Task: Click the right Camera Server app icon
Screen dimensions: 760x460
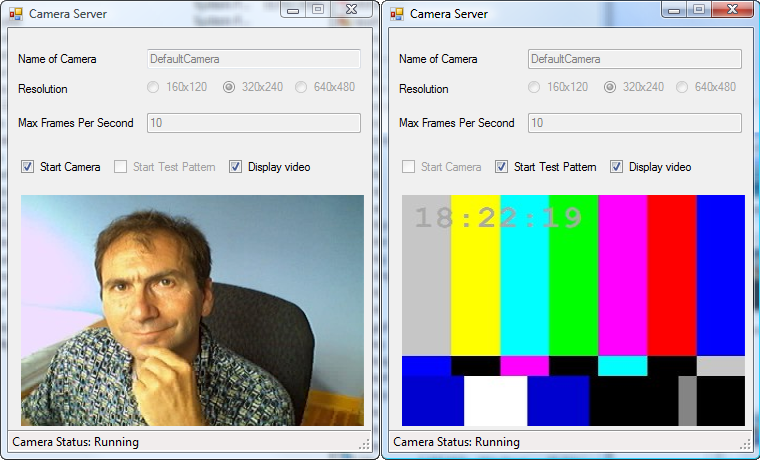Action: pos(397,14)
